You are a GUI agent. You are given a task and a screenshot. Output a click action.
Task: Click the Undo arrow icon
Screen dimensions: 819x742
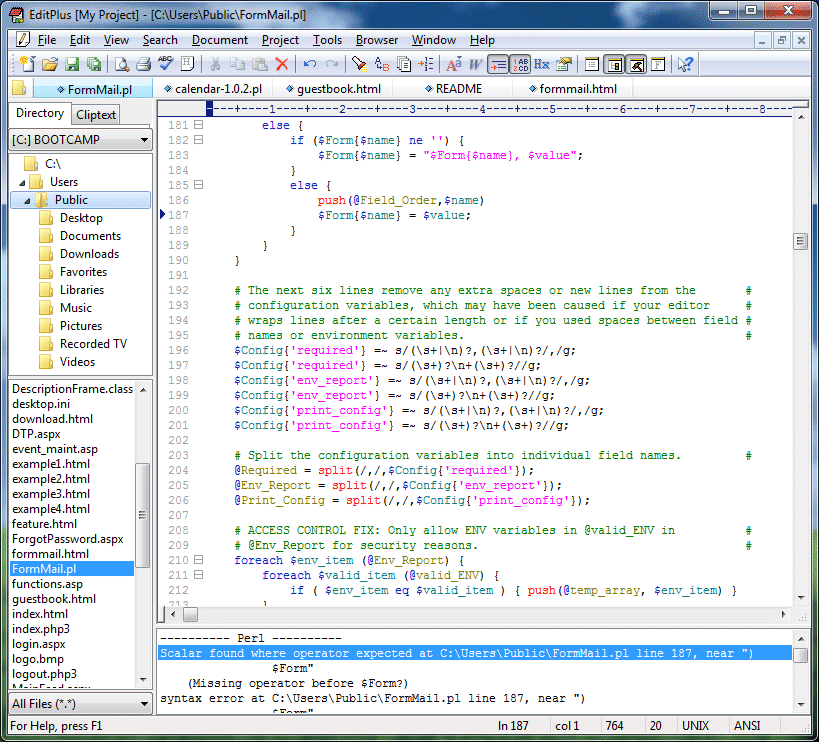[x=310, y=64]
